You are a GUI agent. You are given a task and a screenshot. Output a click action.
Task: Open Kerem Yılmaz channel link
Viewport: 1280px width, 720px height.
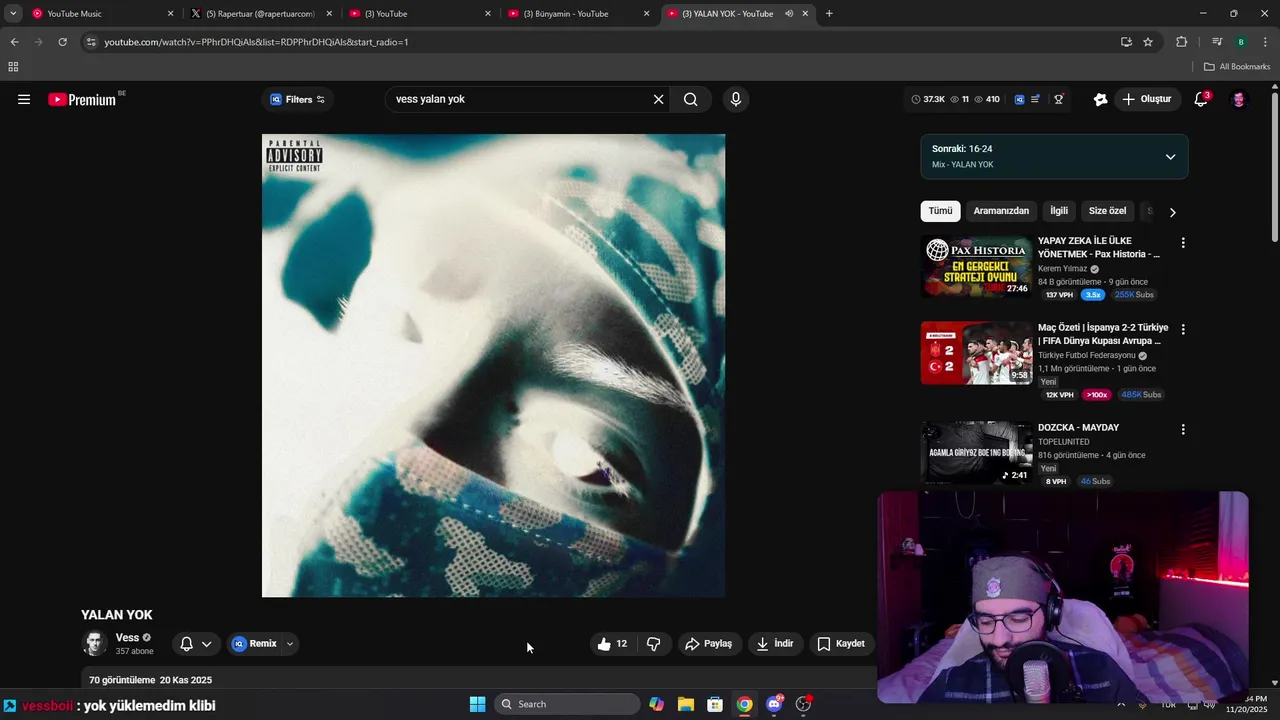pyautogui.click(x=1062, y=269)
